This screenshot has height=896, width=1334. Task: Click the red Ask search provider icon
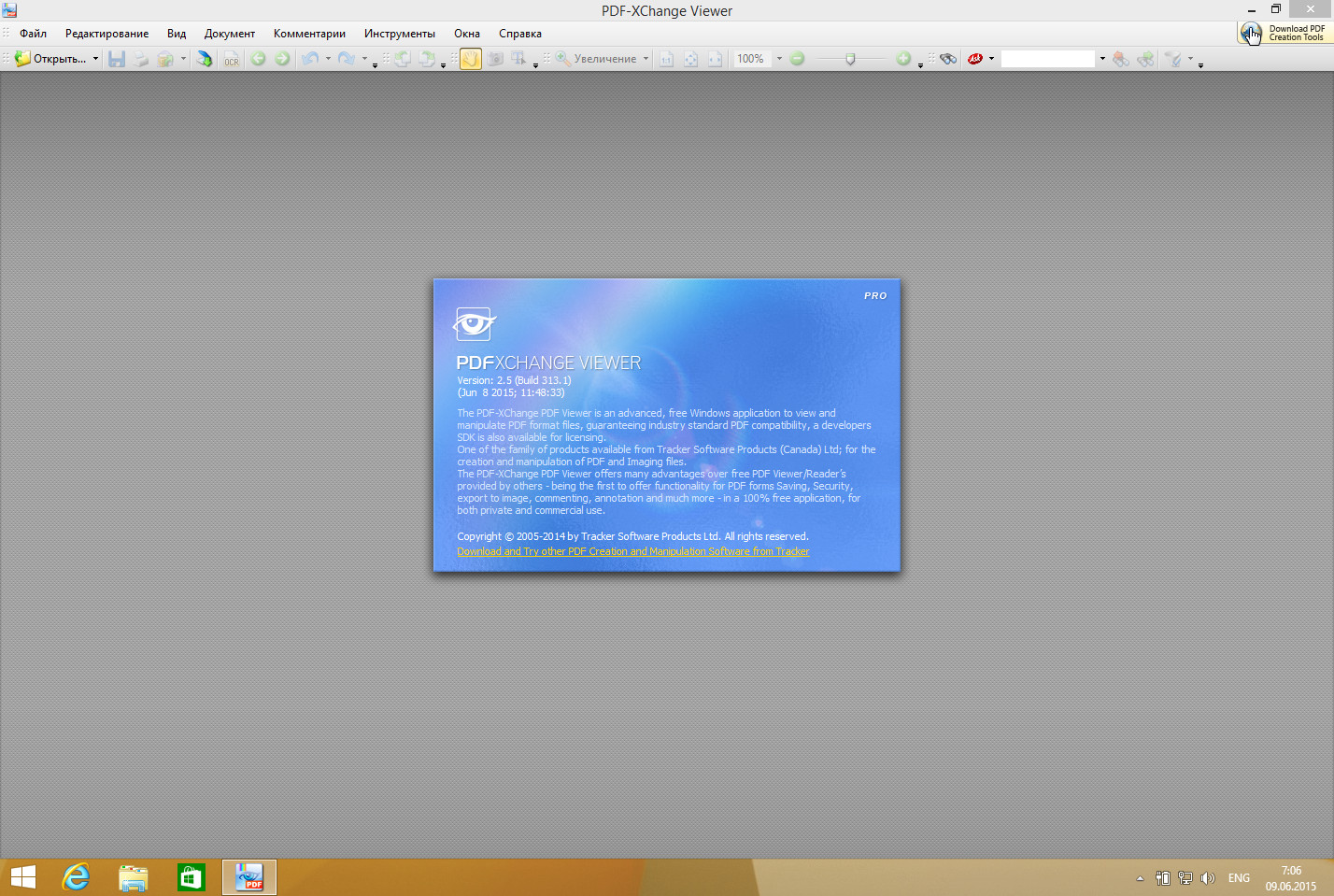coord(975,59)
